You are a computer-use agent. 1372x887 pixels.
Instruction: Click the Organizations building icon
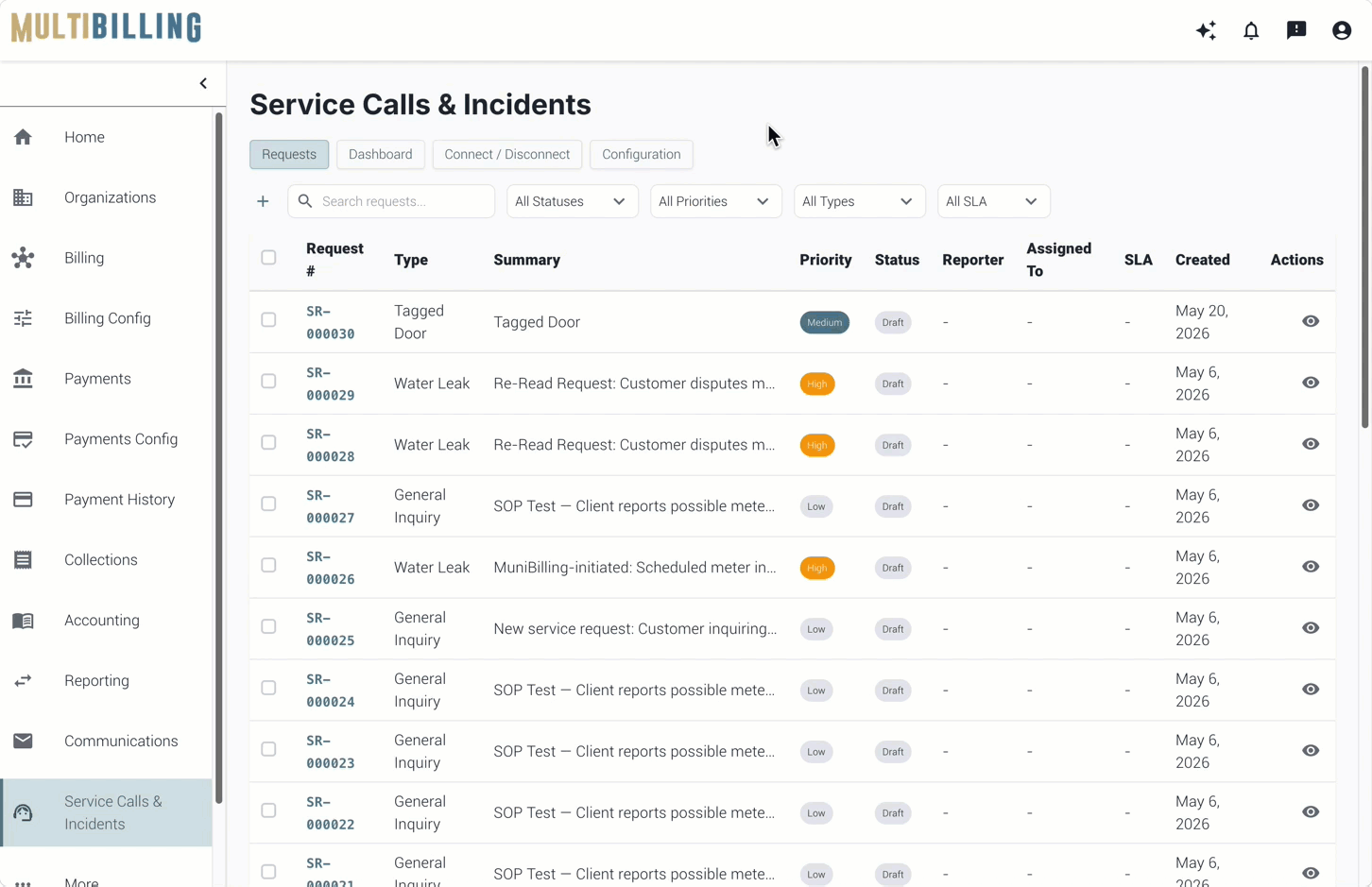[23, 197]
